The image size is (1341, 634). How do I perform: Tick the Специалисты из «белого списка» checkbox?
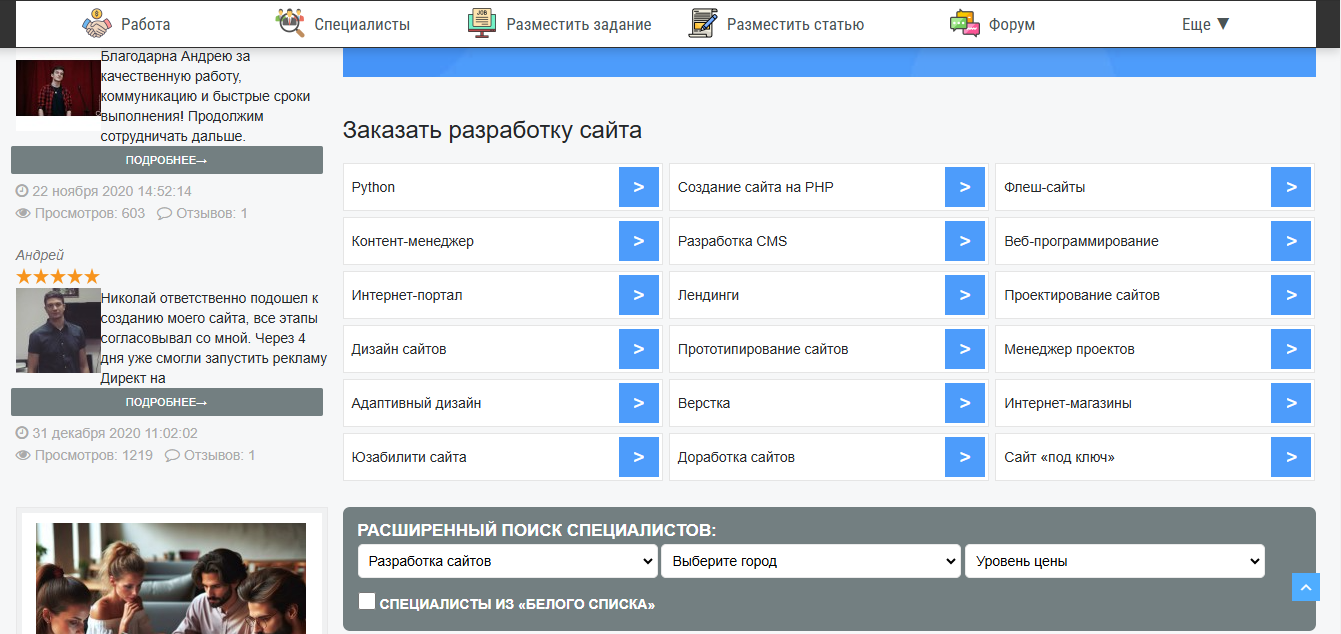click(x=367, y=601)
